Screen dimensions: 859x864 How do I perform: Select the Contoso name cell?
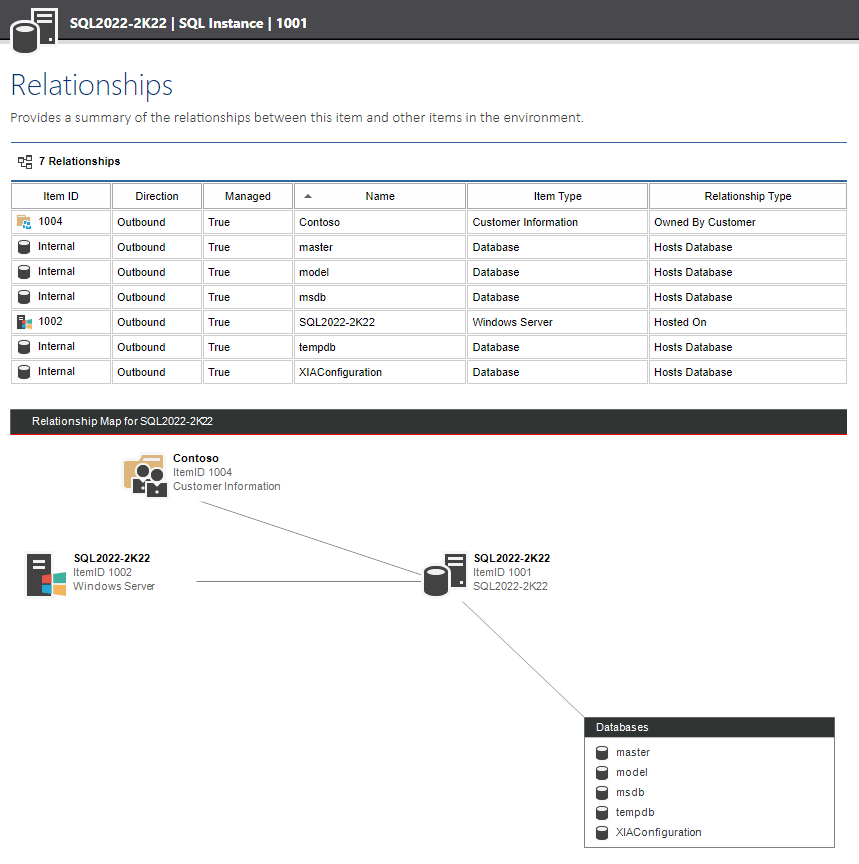(x=380, y=222)
